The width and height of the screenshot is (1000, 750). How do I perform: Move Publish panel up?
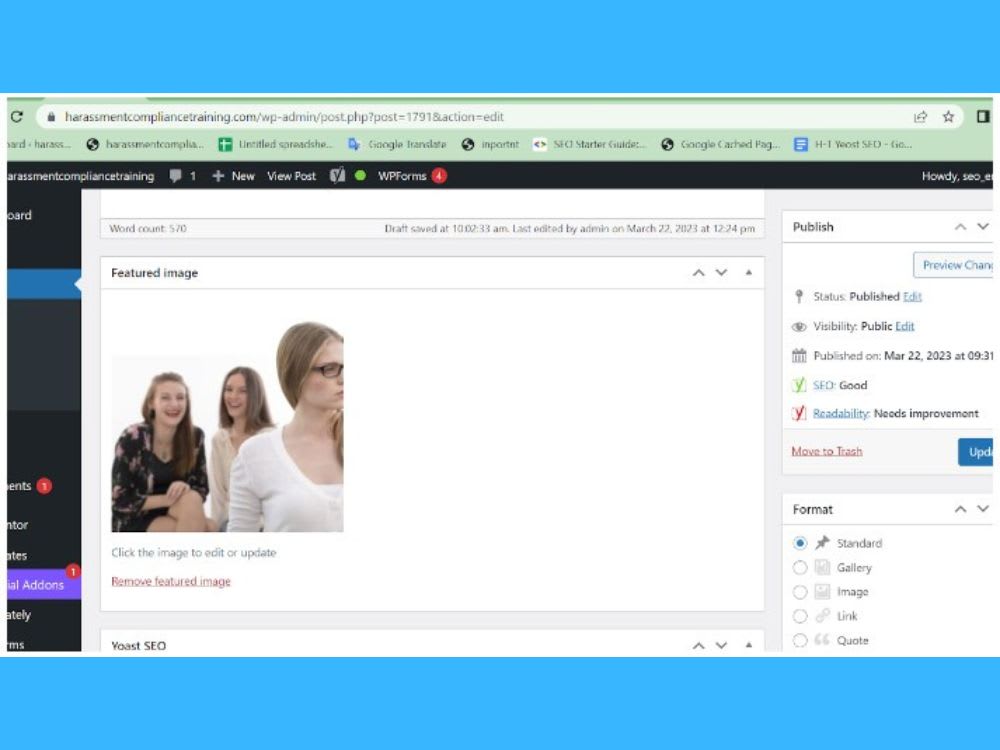click(960, 227)
